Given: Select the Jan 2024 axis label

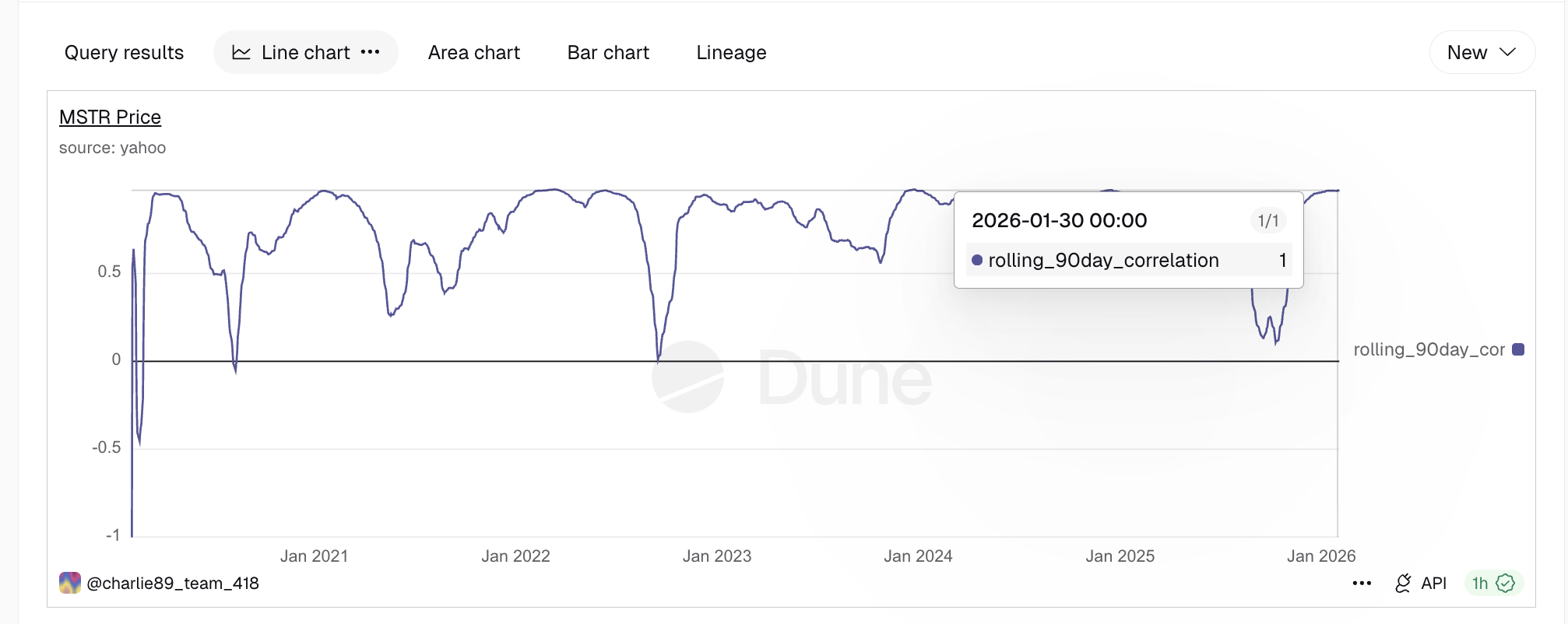Looking at the screenshot, I should coord(919,556).
